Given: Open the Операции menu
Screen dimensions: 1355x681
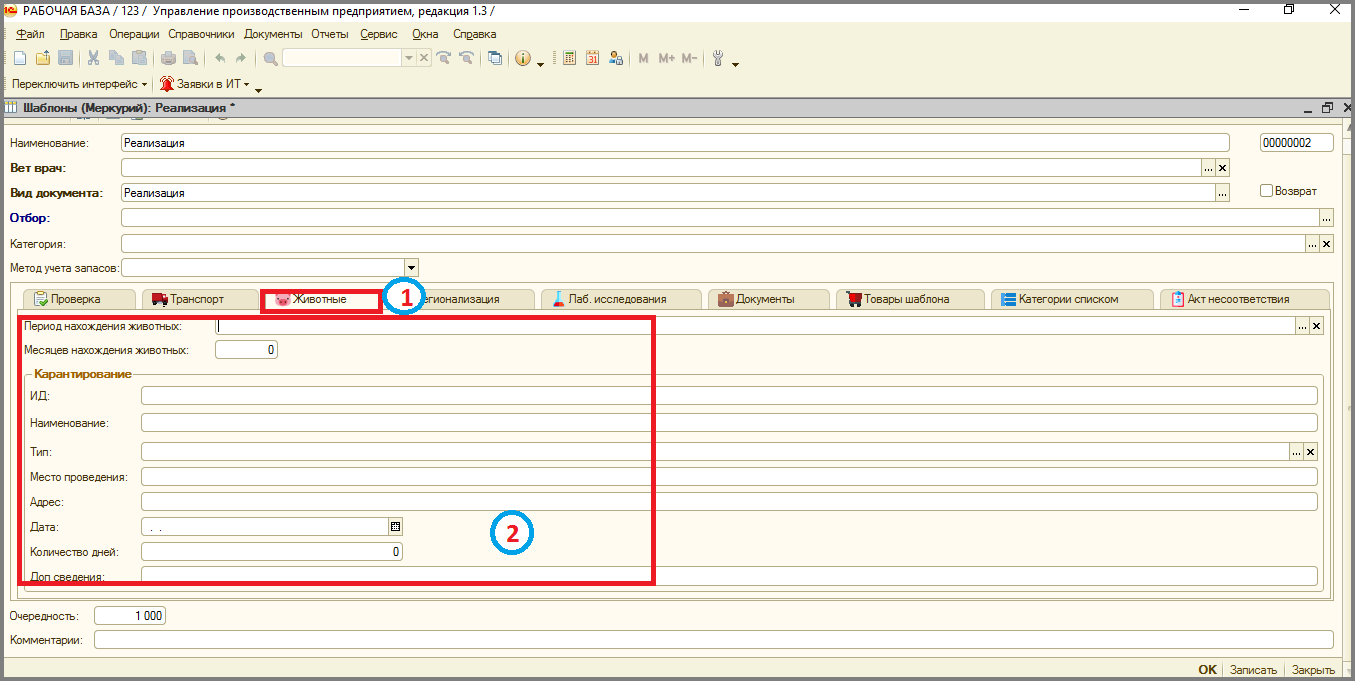Looking at the screenshot, I should coord(134,34).
